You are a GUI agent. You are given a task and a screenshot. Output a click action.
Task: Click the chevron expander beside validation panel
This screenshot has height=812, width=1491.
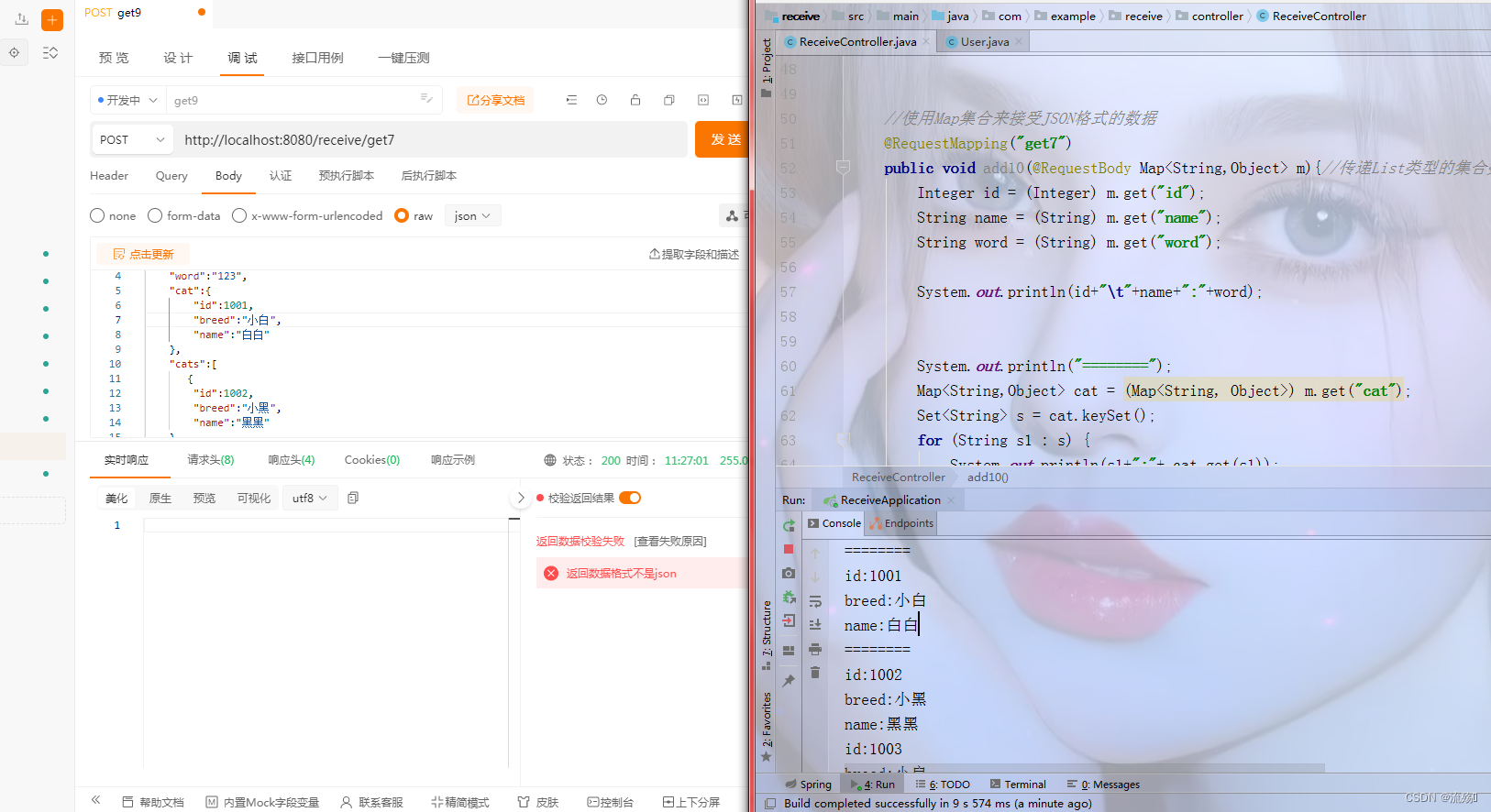[521, 498]
